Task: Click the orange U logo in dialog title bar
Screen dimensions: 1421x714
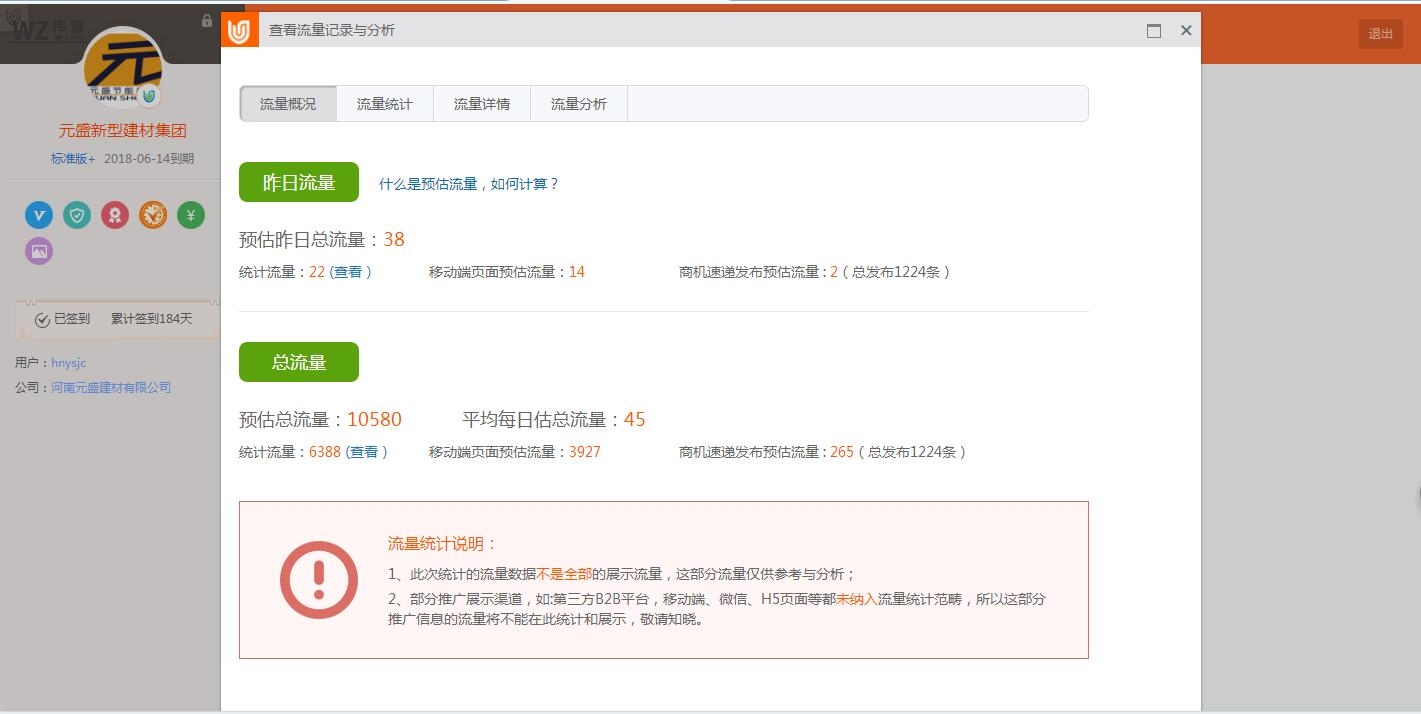Action: click(x=239, y=31)
